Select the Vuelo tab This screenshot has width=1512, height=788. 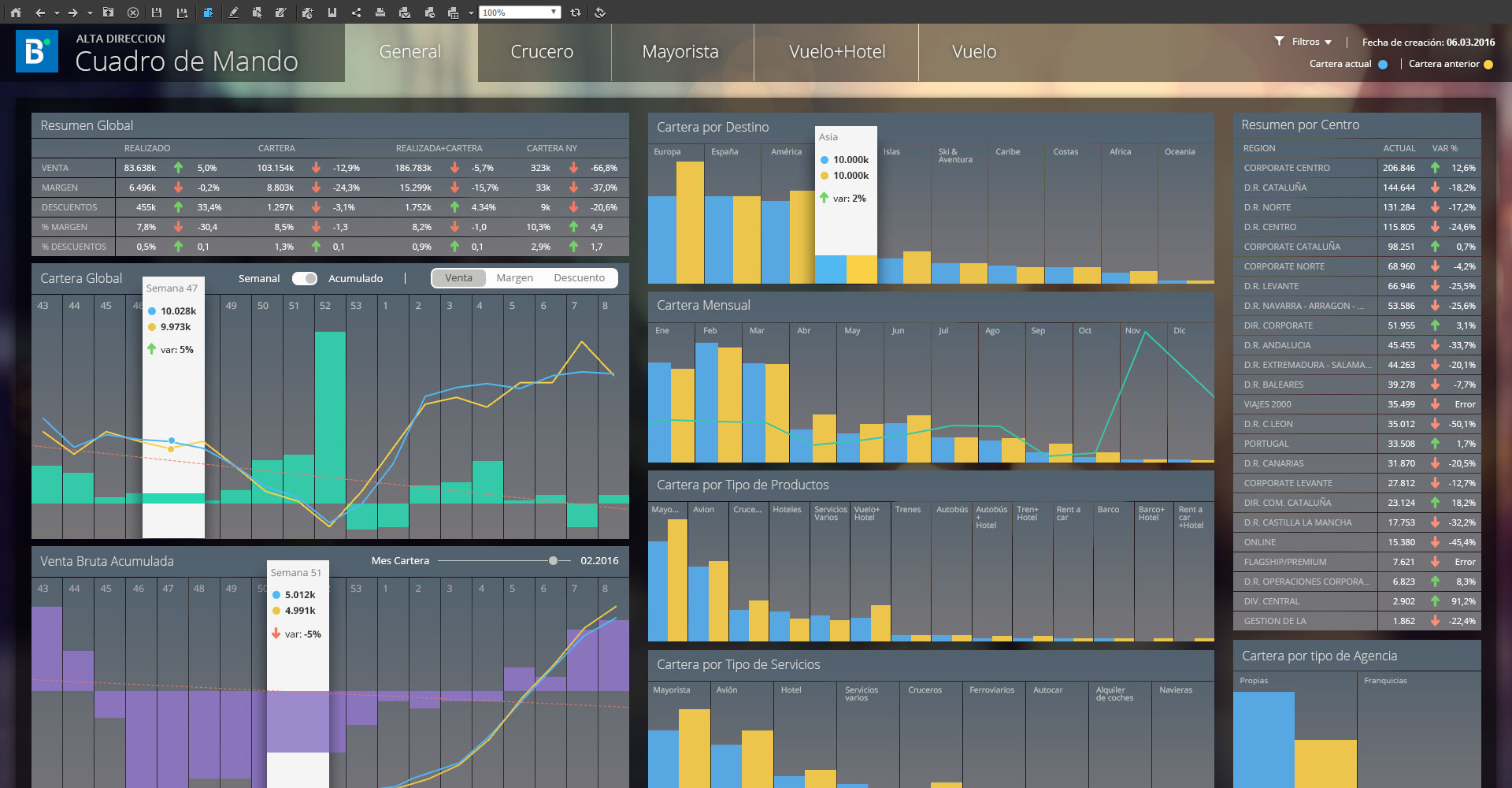(974, 52)
